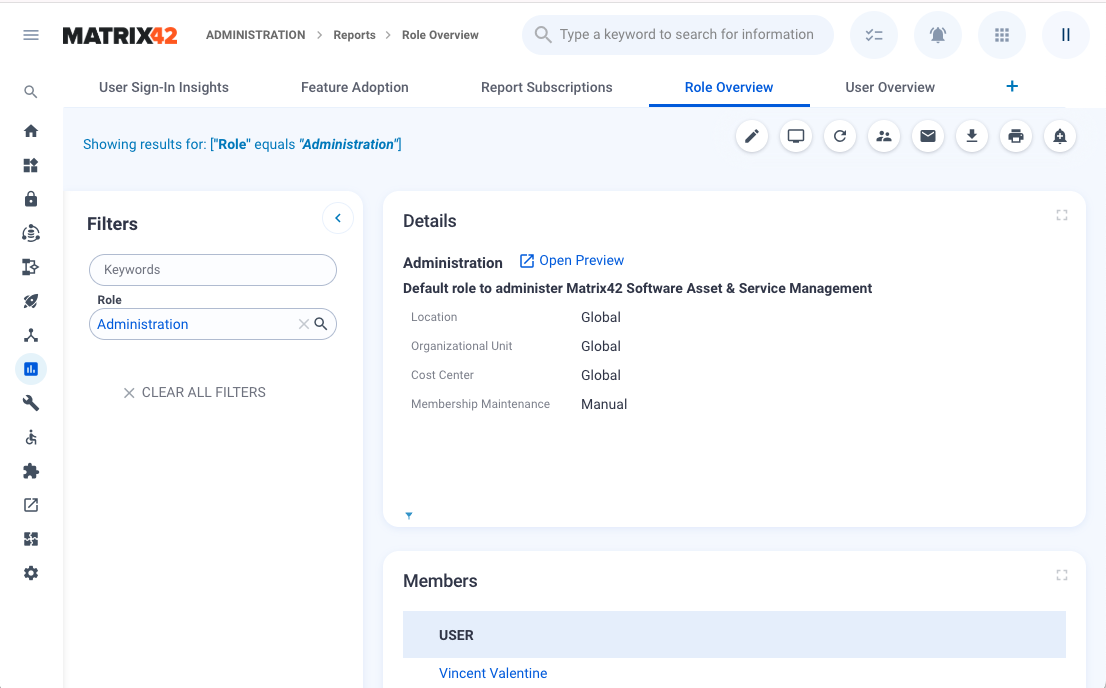The image size is (1106, 688).
Task: Click the edit pencil icon in toolbar
Action: (x=752, y=136)
